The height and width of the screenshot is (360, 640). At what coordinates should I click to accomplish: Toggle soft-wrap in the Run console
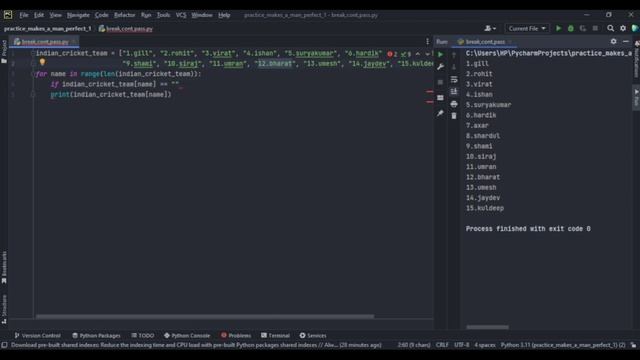pyautogui.click(x=454, y=79)
